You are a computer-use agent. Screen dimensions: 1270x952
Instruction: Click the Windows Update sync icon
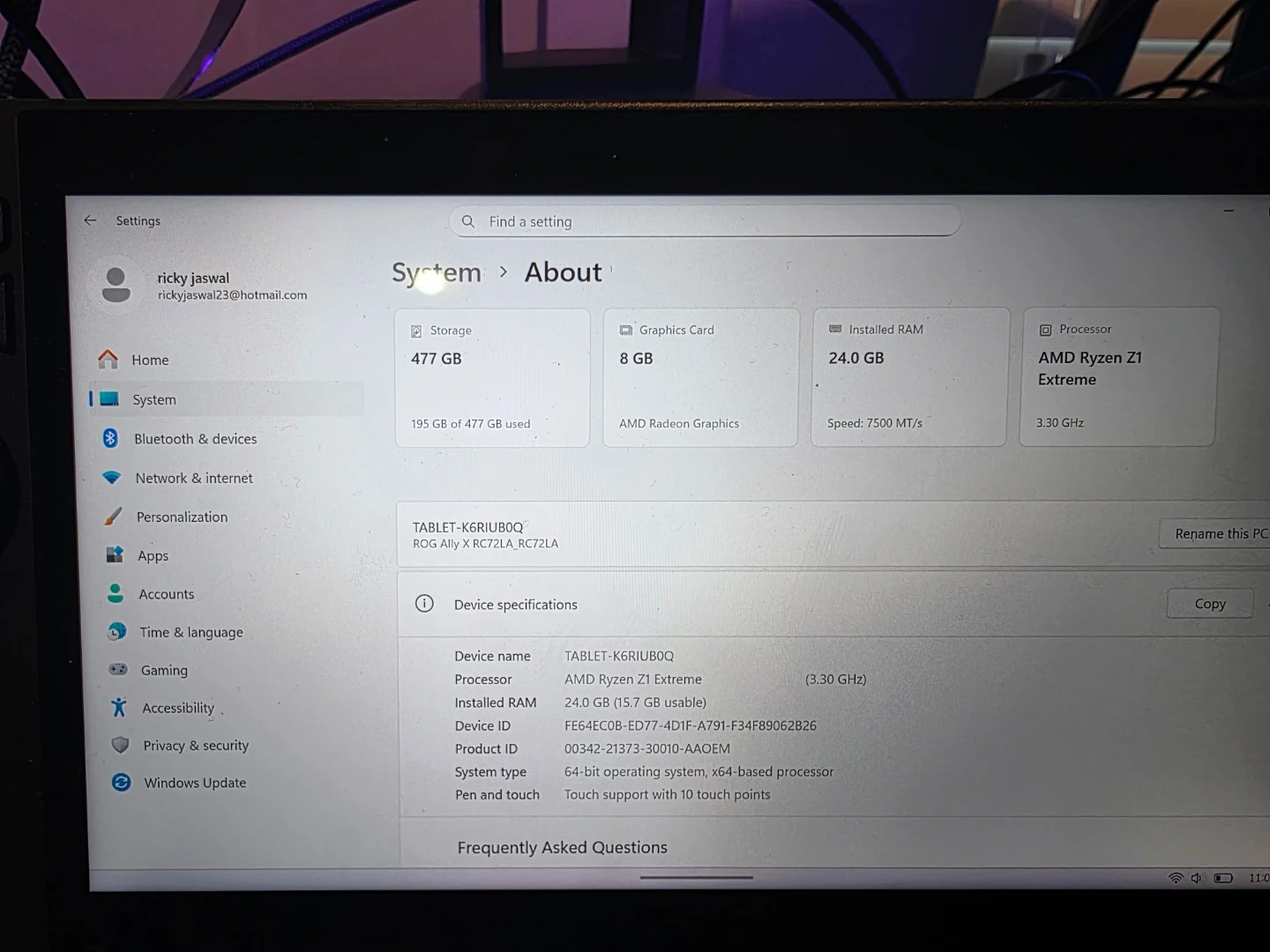click(x=122, y=783)
